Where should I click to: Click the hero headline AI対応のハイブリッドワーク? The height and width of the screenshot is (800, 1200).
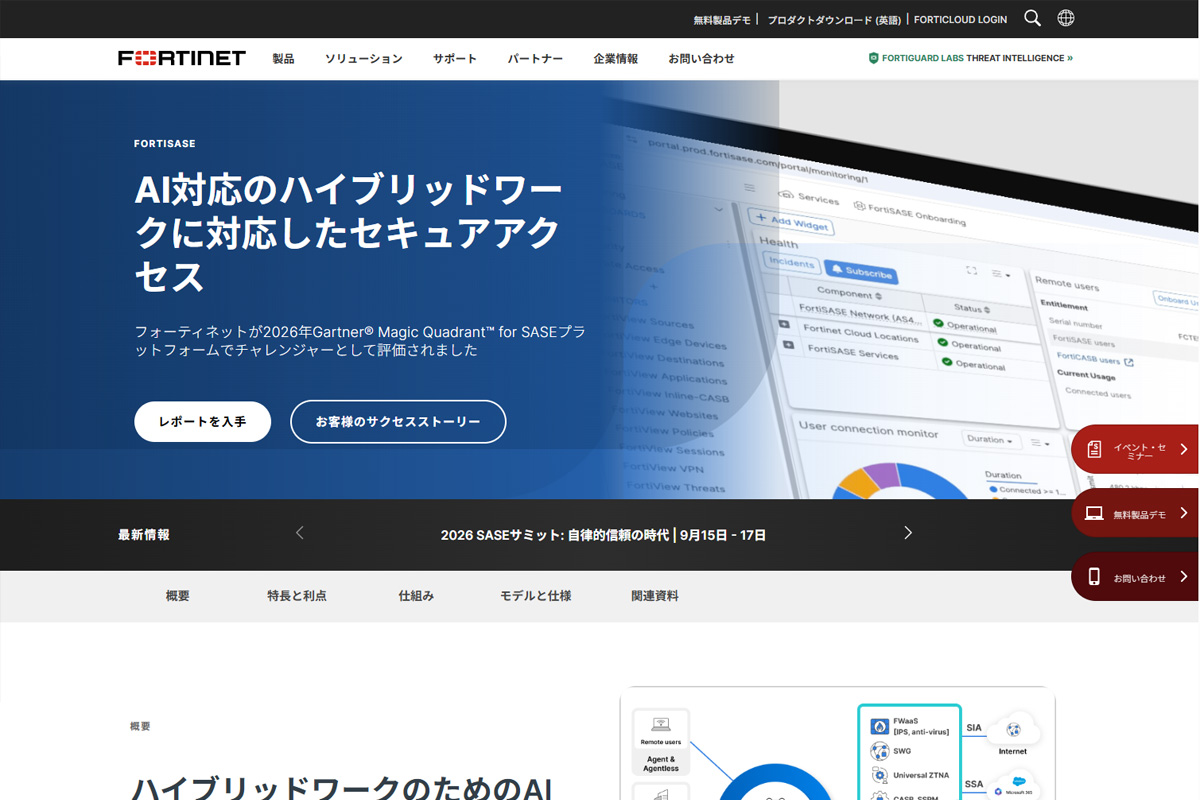click(x=349, y=233)
